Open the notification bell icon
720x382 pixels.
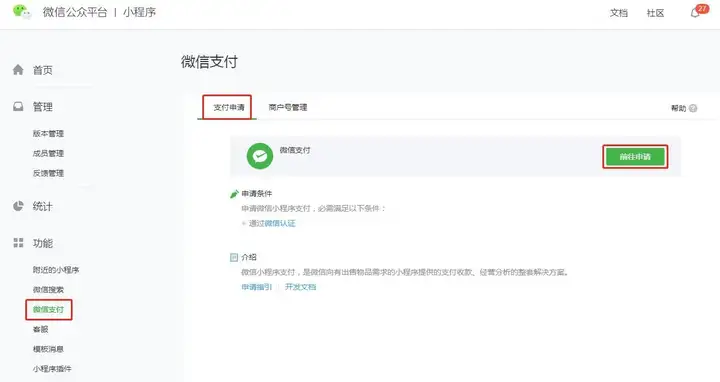tap(695, 13)
